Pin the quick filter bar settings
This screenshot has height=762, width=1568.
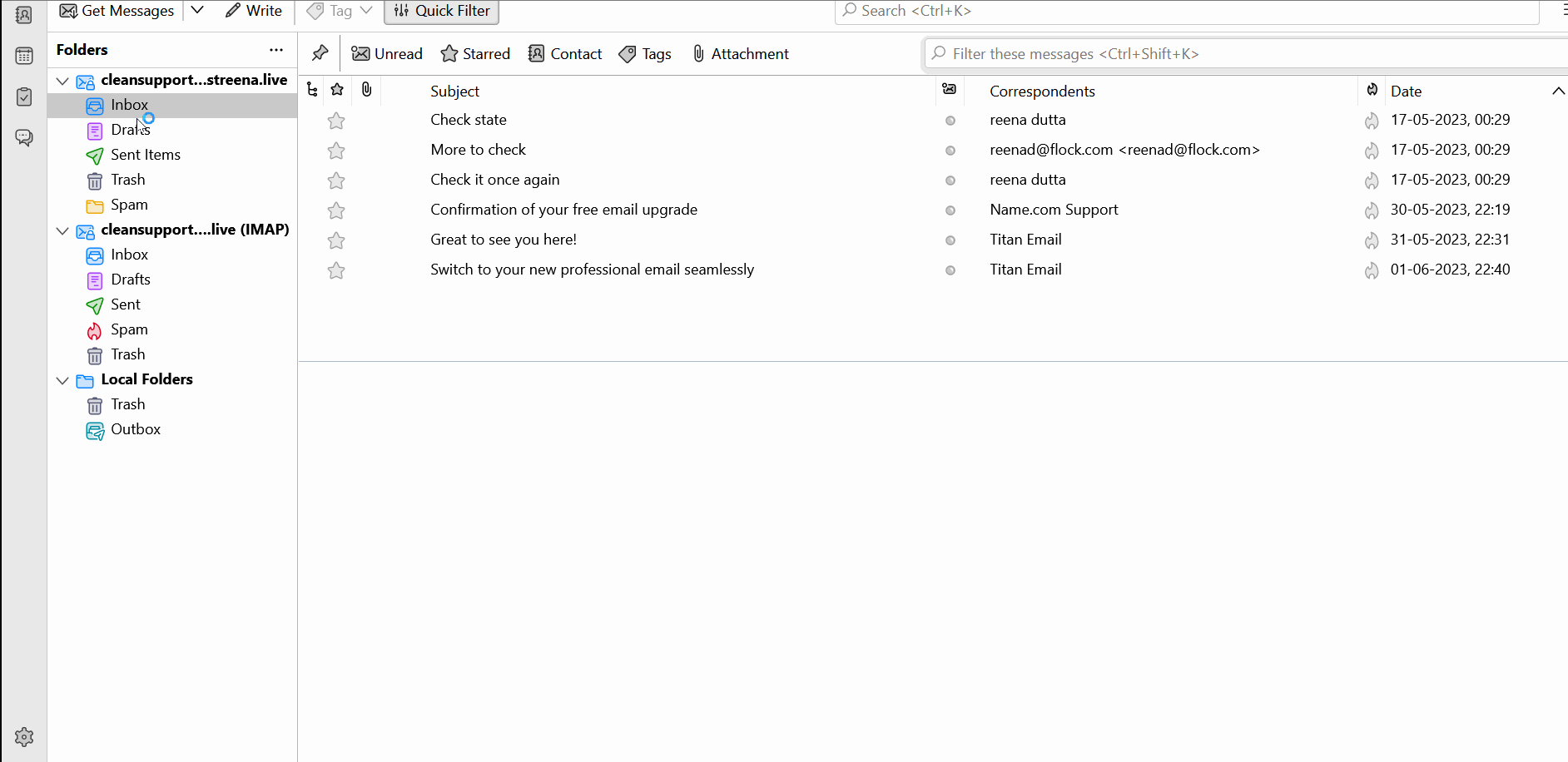(x=320, y=52)
